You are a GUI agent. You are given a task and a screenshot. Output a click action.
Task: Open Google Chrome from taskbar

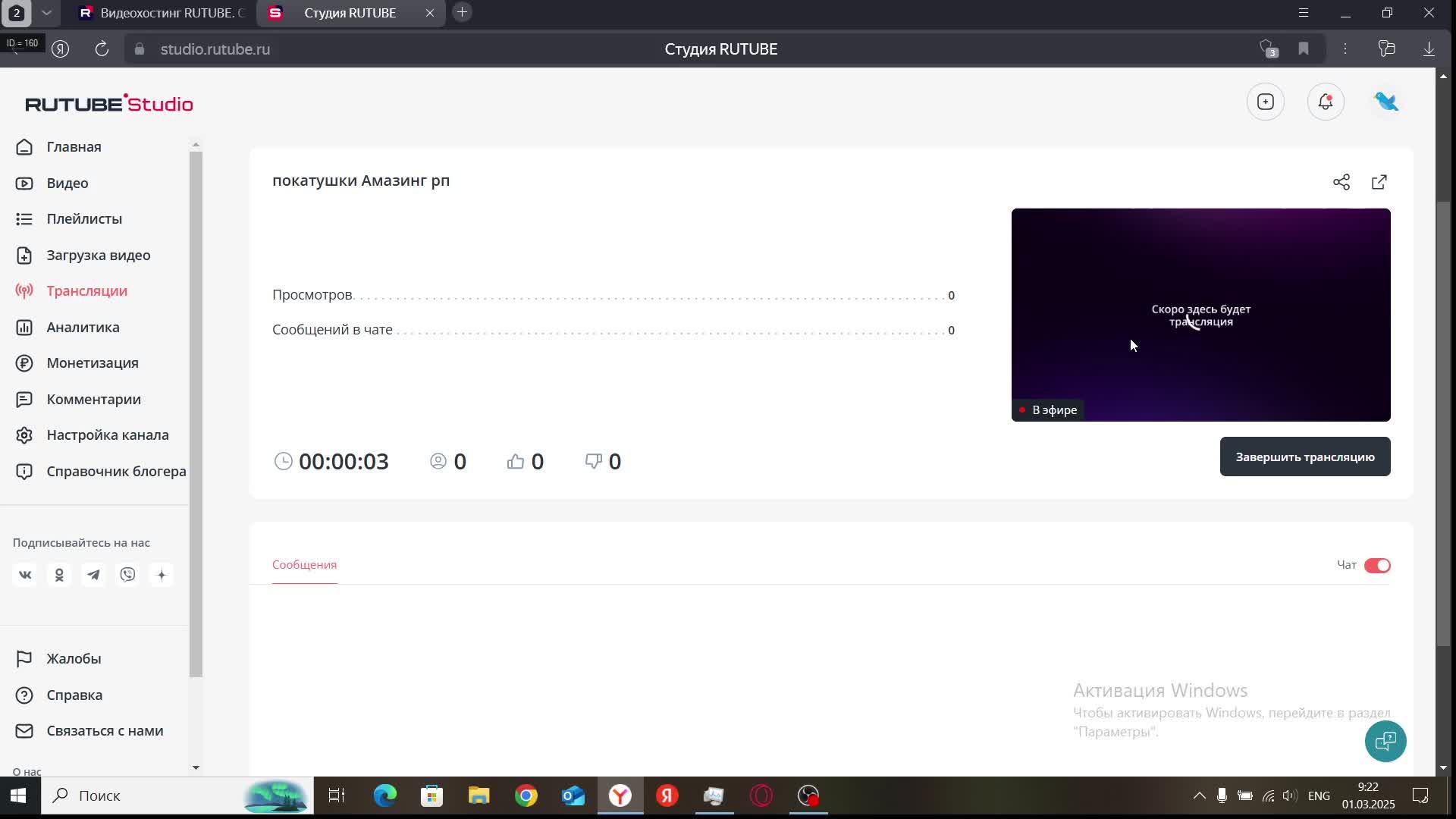[526, 795]
